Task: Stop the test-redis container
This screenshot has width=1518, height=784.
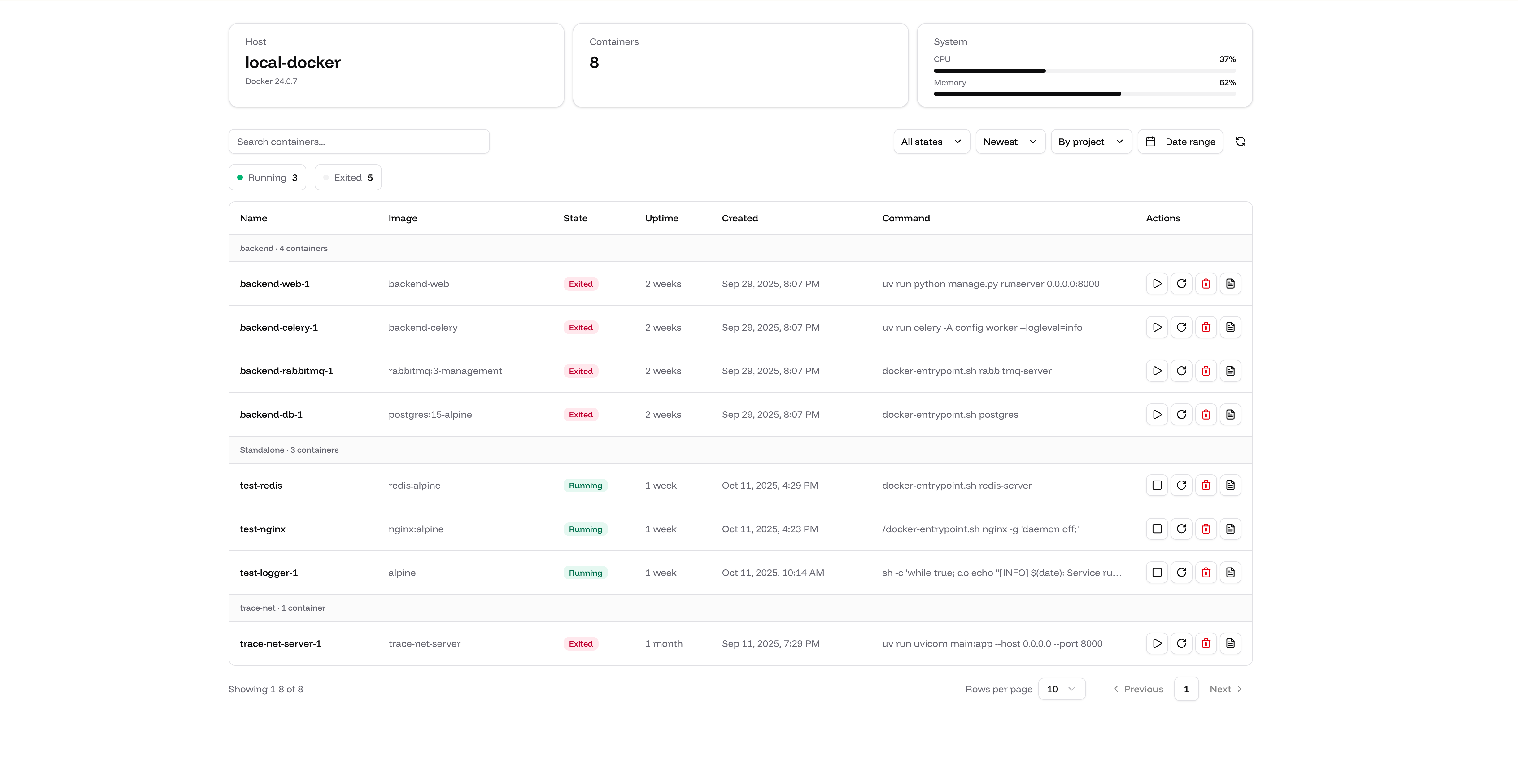Action: pos(1157,485)
